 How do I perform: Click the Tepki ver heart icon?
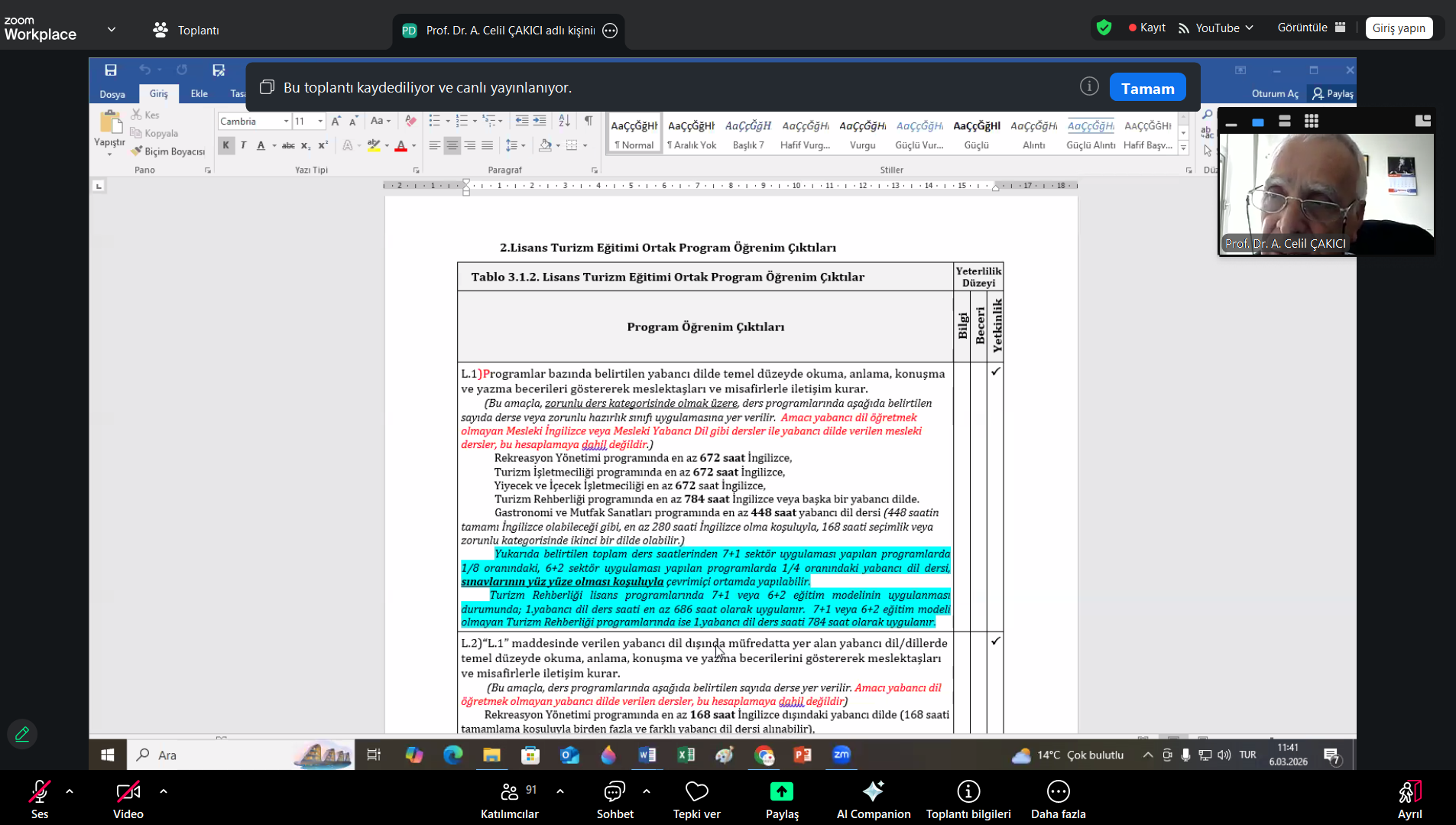[x=696, y=792]
